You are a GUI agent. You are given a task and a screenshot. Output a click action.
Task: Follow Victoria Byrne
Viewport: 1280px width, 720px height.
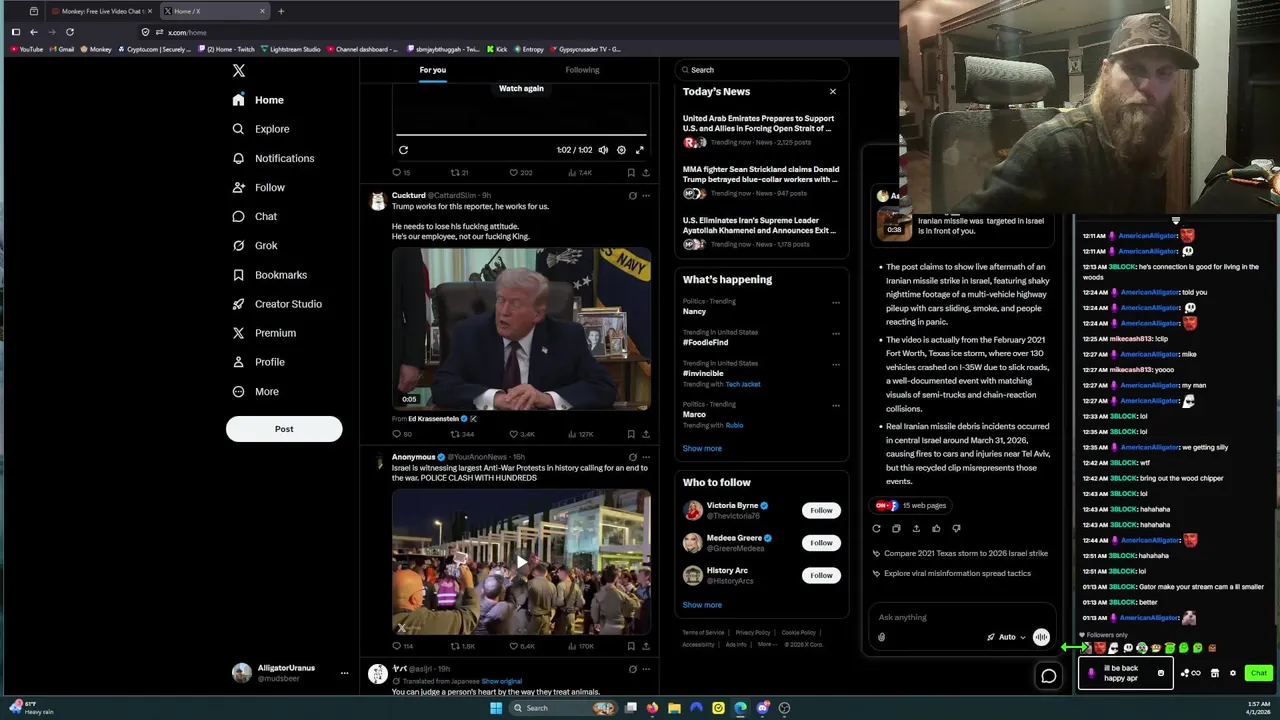click(821, 510)
